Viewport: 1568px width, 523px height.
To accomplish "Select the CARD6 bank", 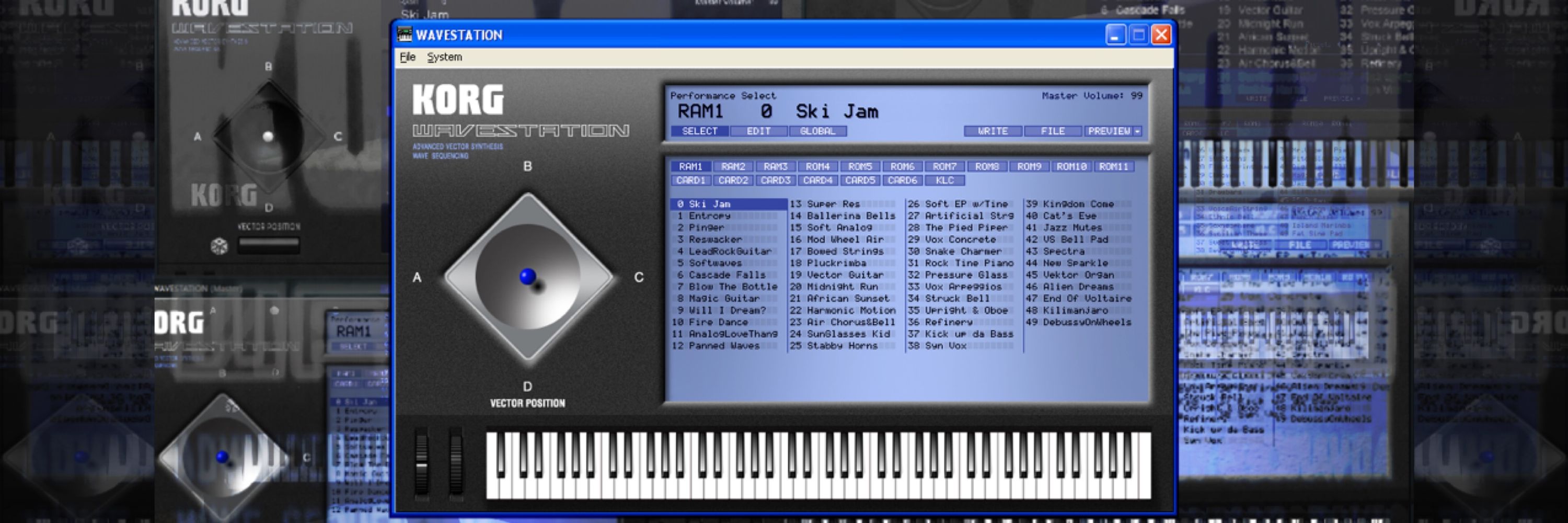I will [902, 180].
